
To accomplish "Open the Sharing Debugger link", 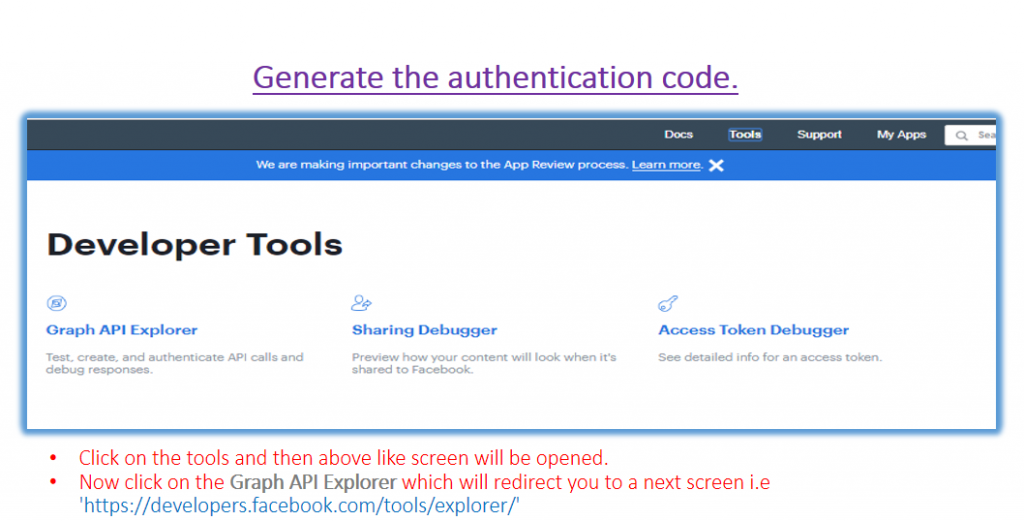I will (424, 330).
